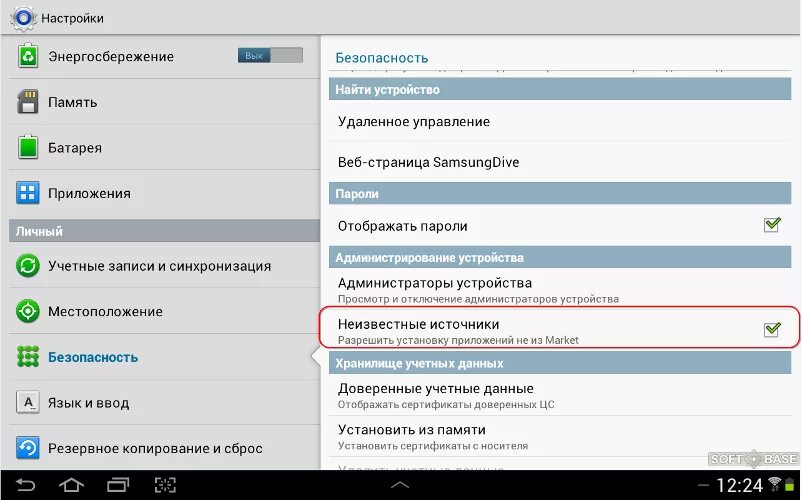Tap the sync icon for Учетные записи
The width and height of the screenshot is (802, 500).
pyautogui.click(x=28, y=266)
